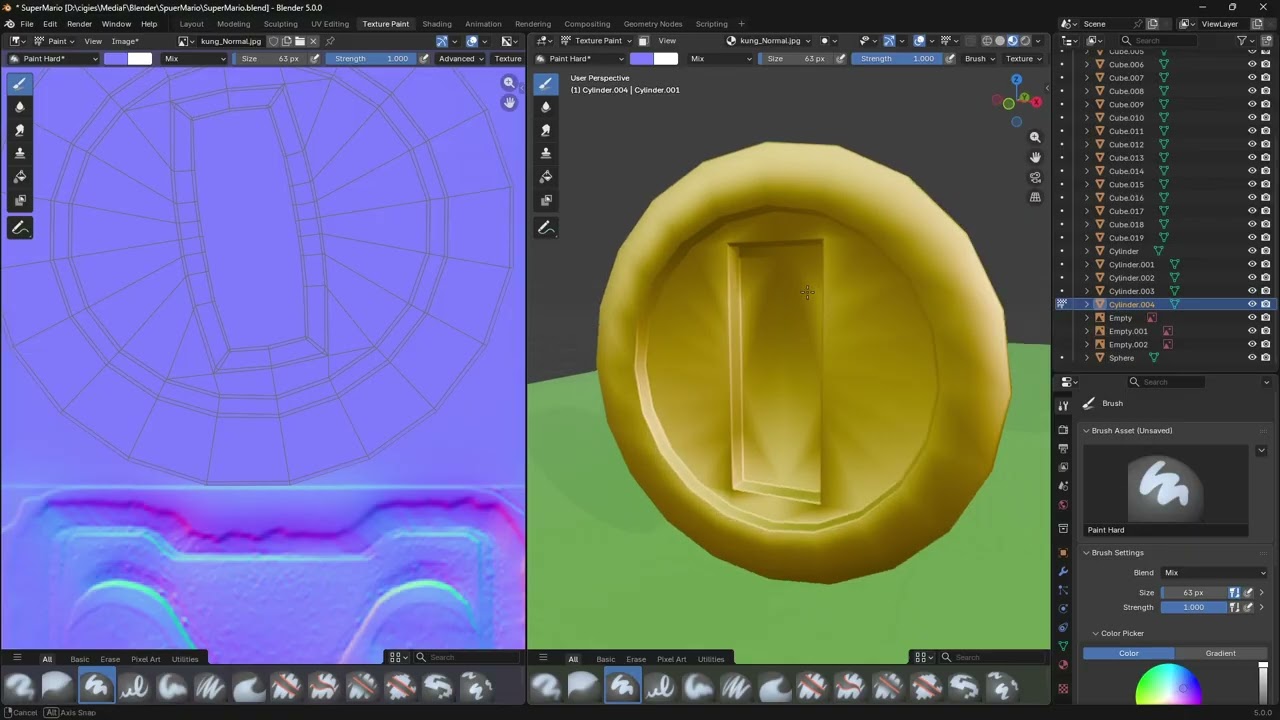Click the purple primary color swatch in viewport header
The height and width of the screenshot is (720, 1280).
(642, 58)
